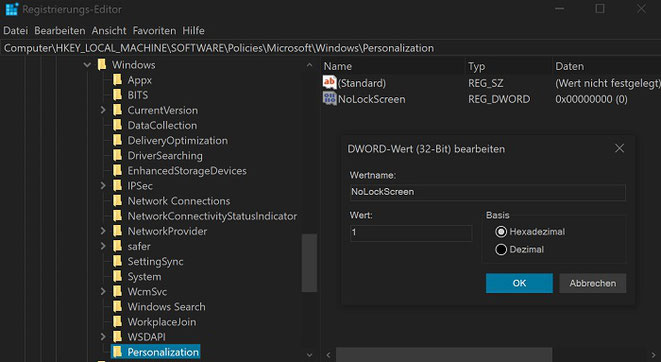
Task: Click the System folder icon
Action: tap(118, 276)
